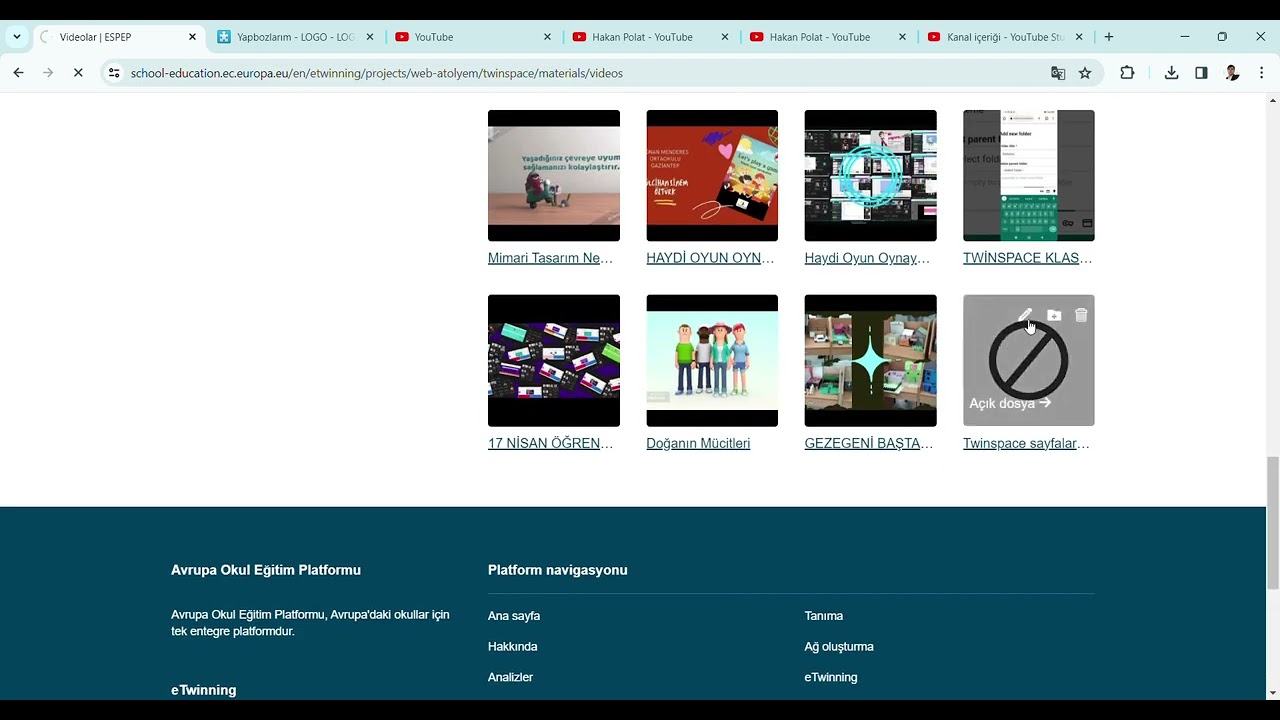Click the TWİNSPACE KLAS... title link

click(1027, 258)
